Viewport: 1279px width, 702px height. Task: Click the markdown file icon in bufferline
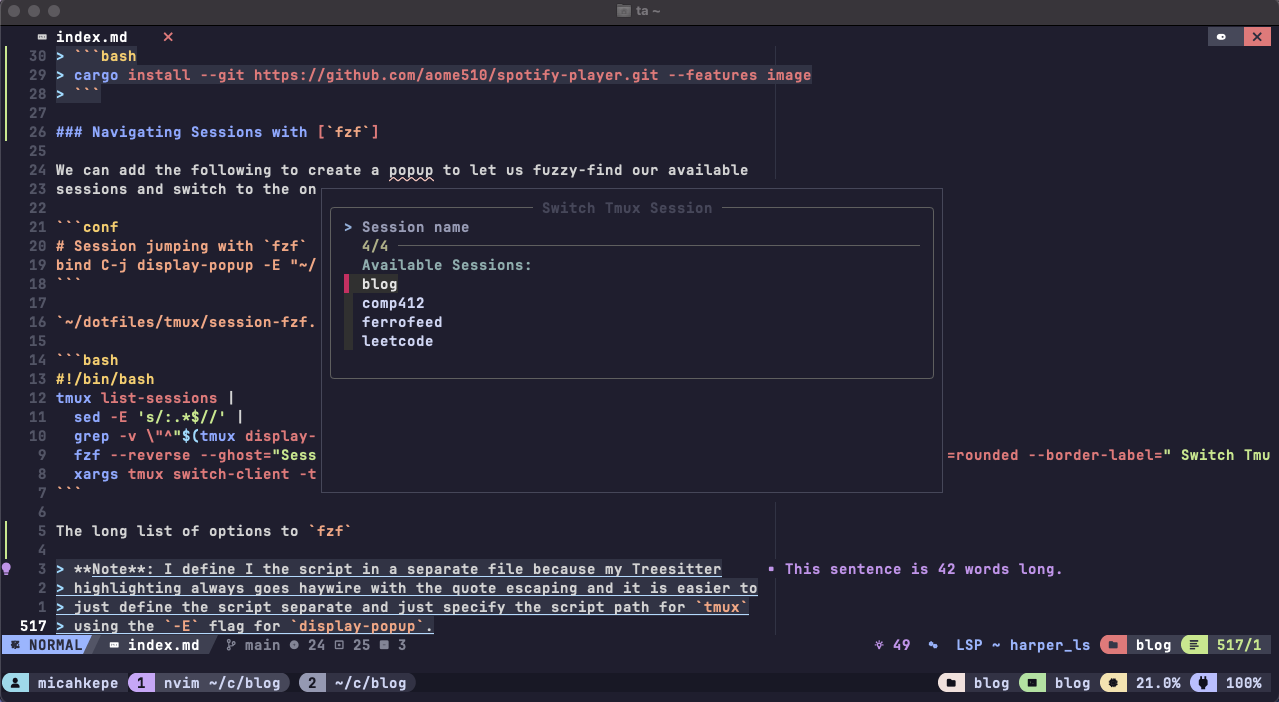click(42, 37)
